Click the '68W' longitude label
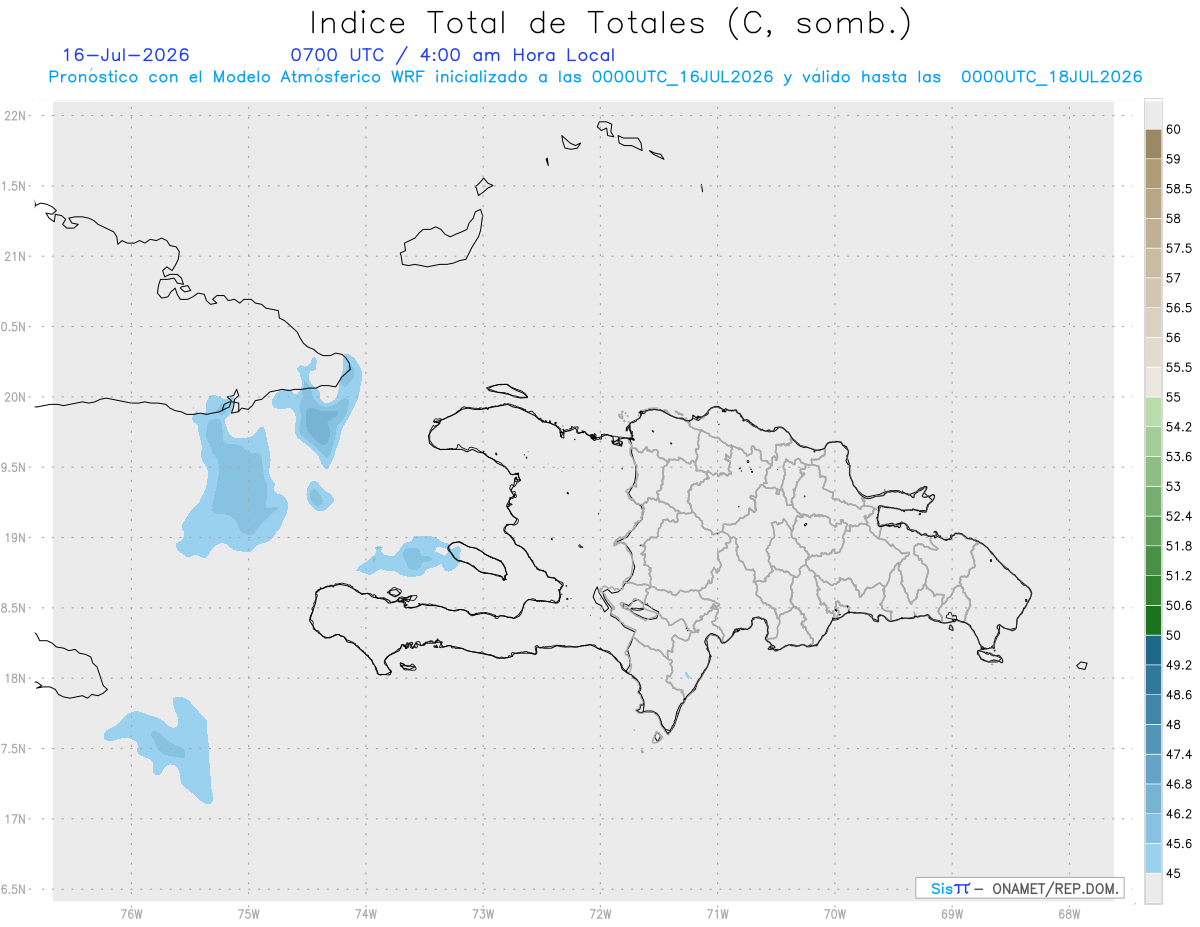The image size is (1200, 927). 1069,914
